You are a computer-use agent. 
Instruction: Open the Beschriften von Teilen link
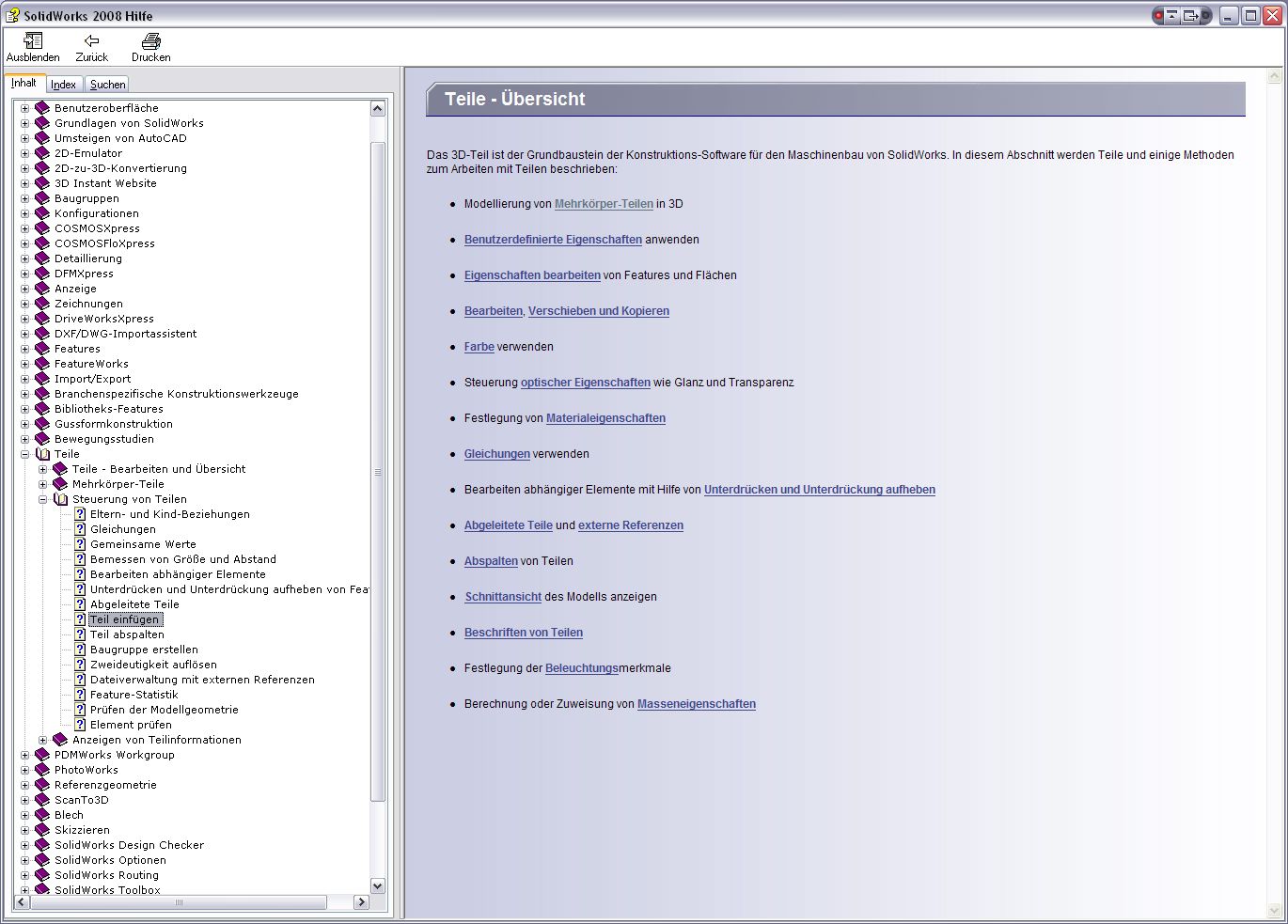coord(524,633)
